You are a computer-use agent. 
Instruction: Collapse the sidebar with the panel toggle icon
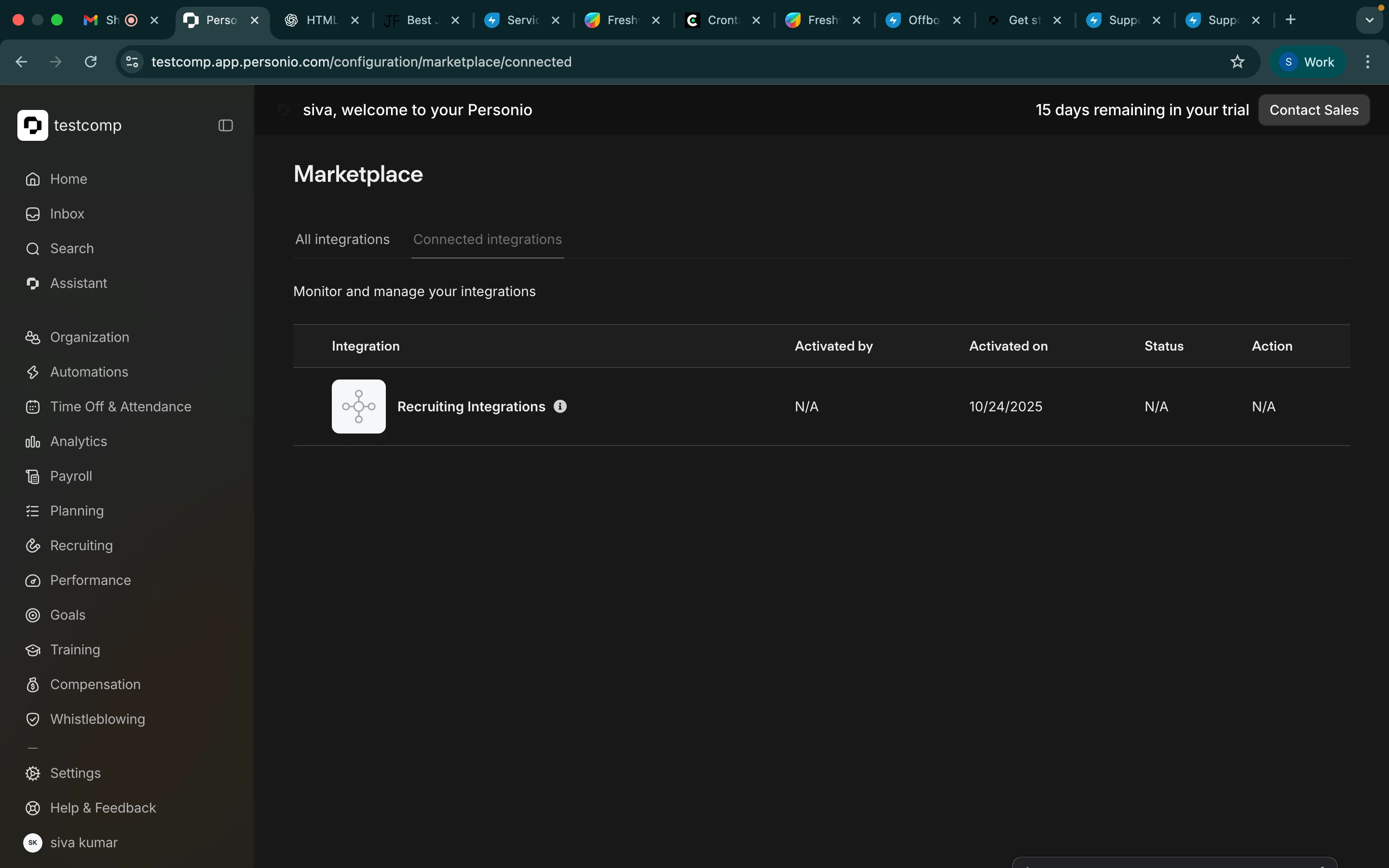point(226,126)
